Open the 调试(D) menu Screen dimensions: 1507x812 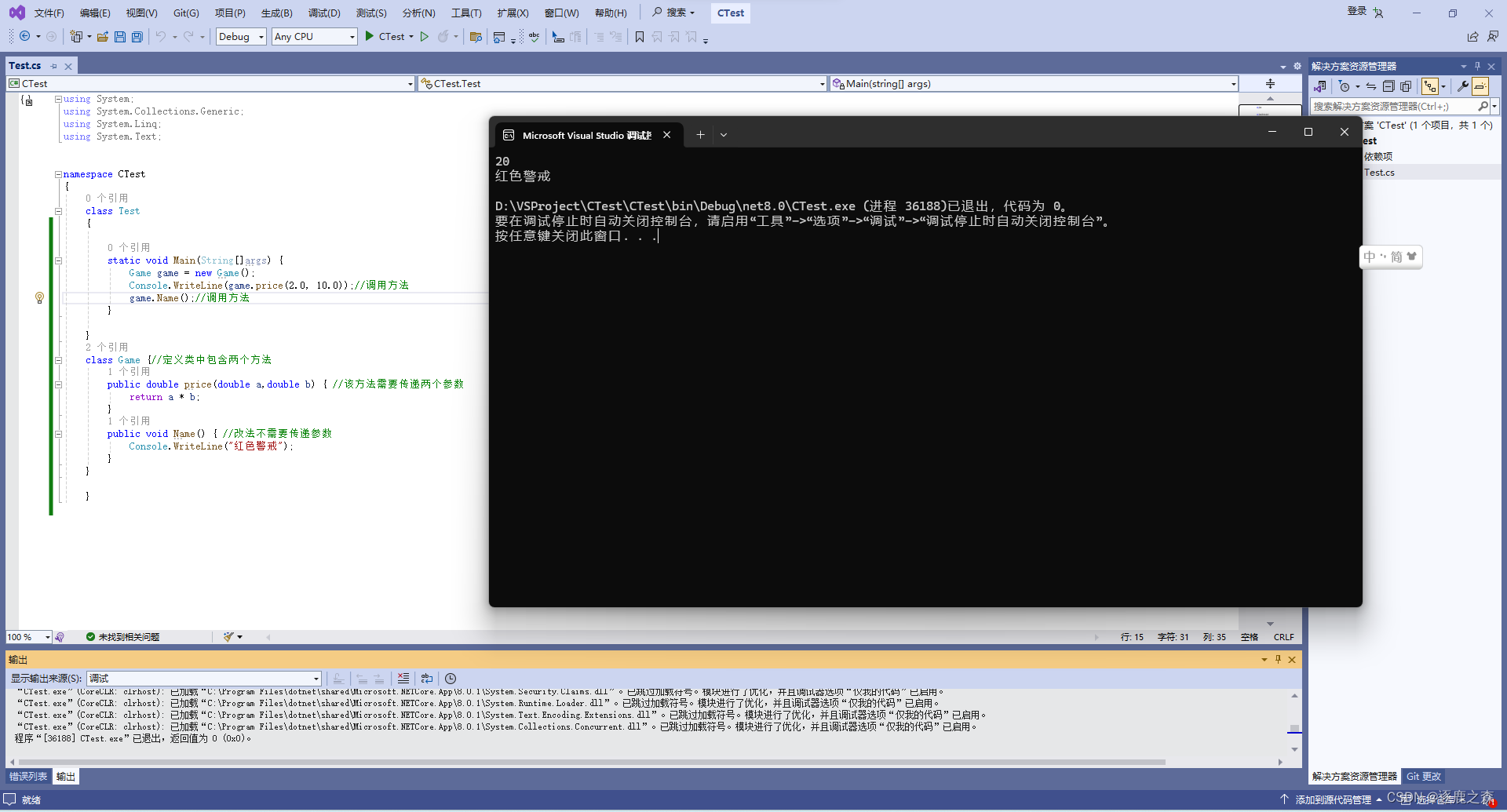point(324,13)
